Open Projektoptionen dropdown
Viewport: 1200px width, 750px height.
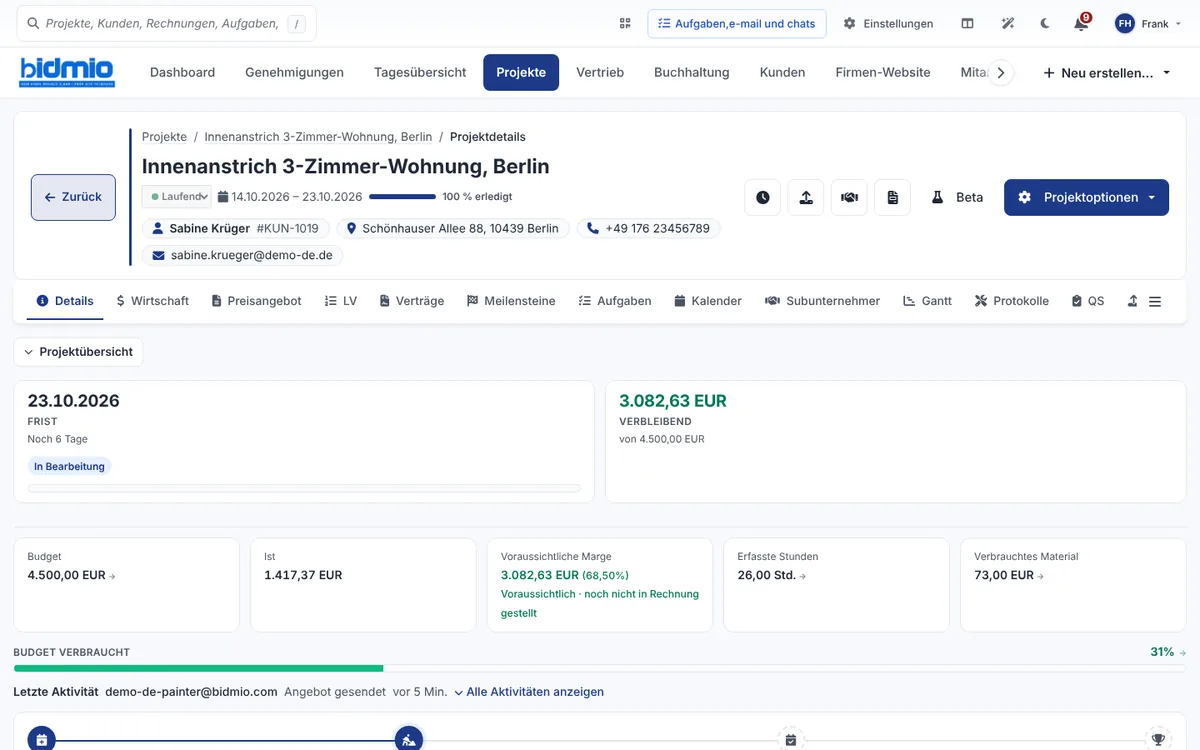tap(1086, 197)
